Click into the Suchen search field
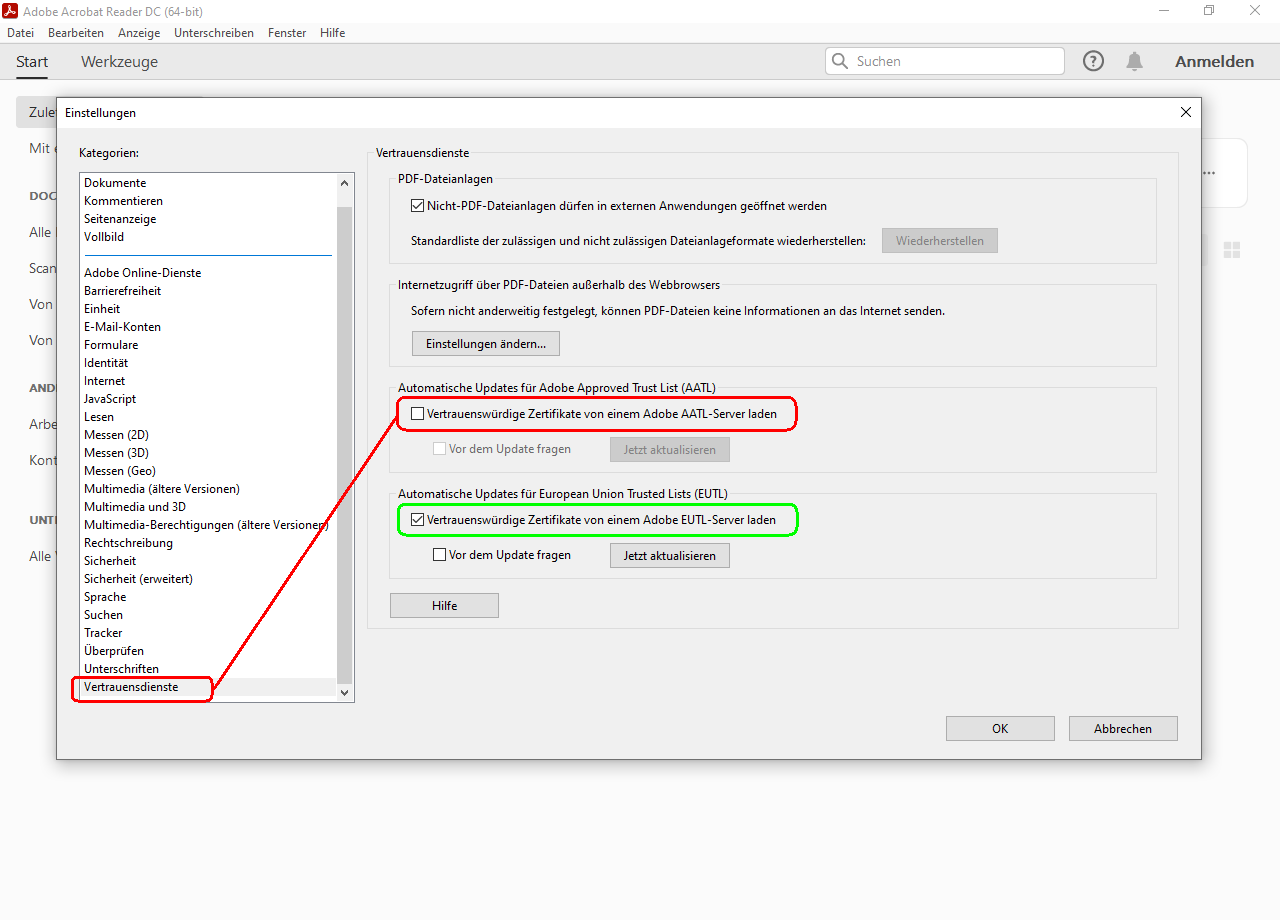This screenshot has height=920, width=1280. (955, 61)
